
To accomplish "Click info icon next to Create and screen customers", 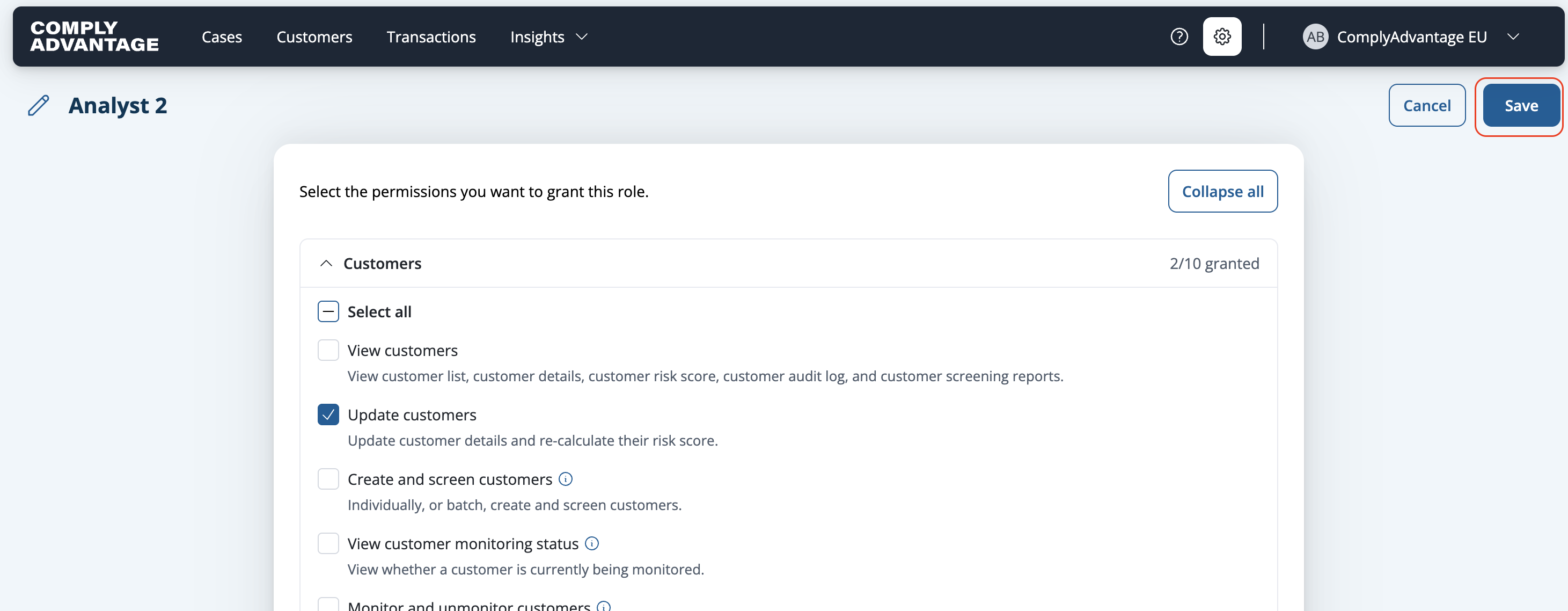I will tap(566, 479).
